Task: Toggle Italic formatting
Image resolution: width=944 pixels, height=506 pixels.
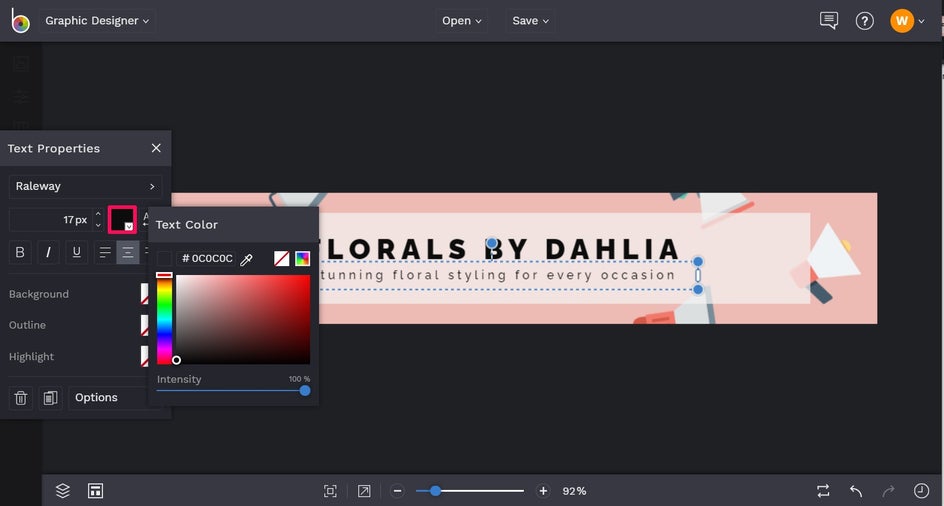Action: coord(48,252)
